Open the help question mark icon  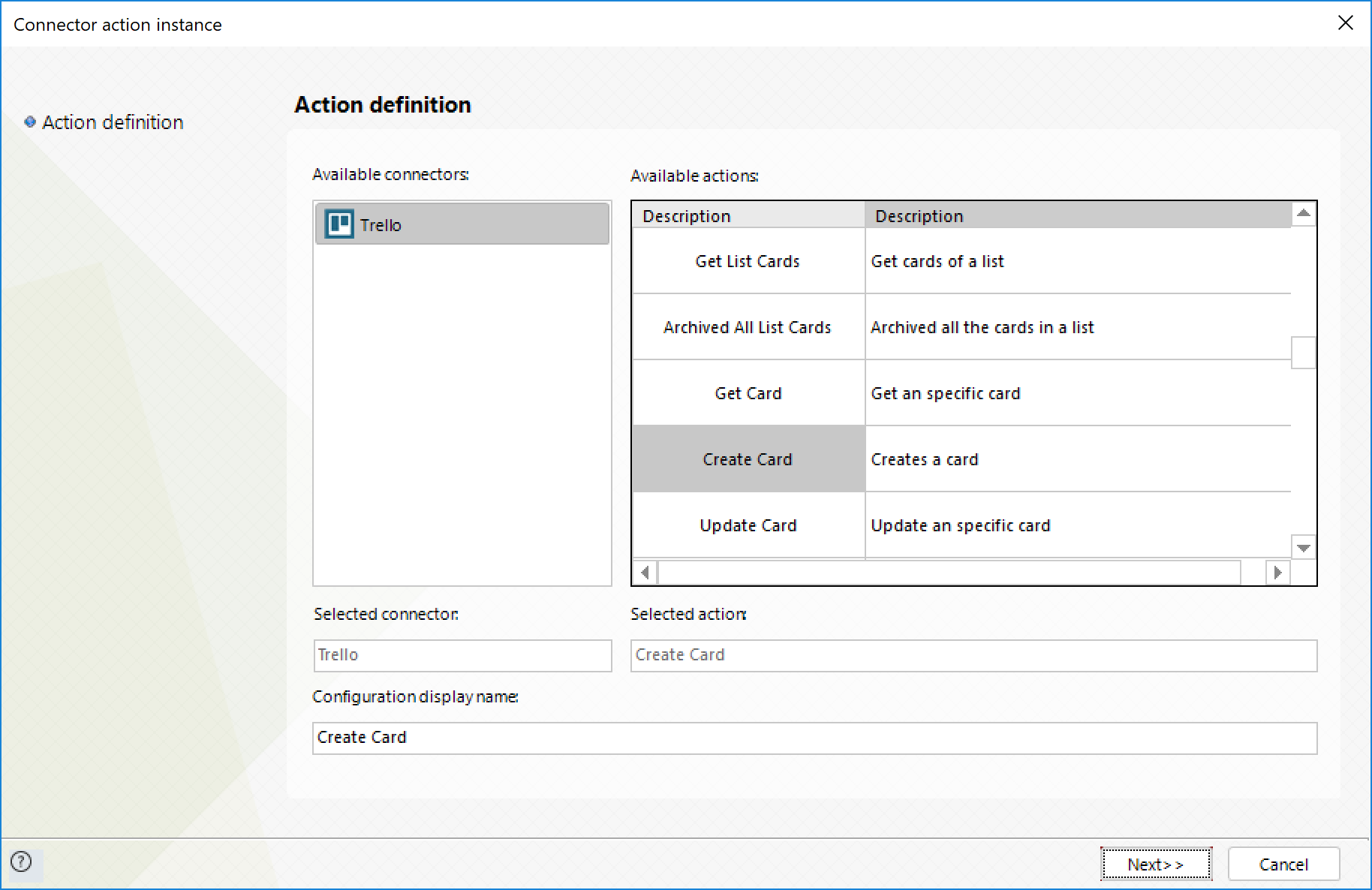[22, 861]
